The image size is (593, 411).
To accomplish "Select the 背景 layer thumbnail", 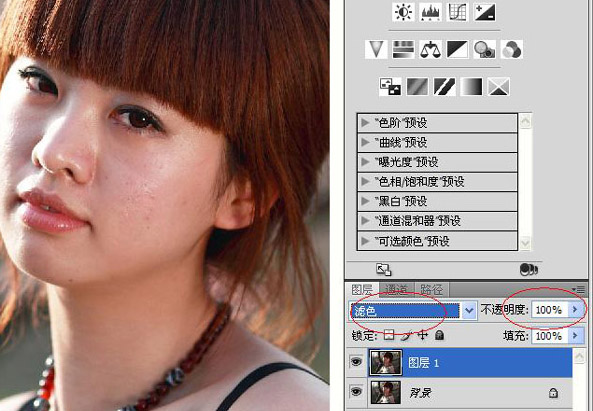I will coord(386,392).
